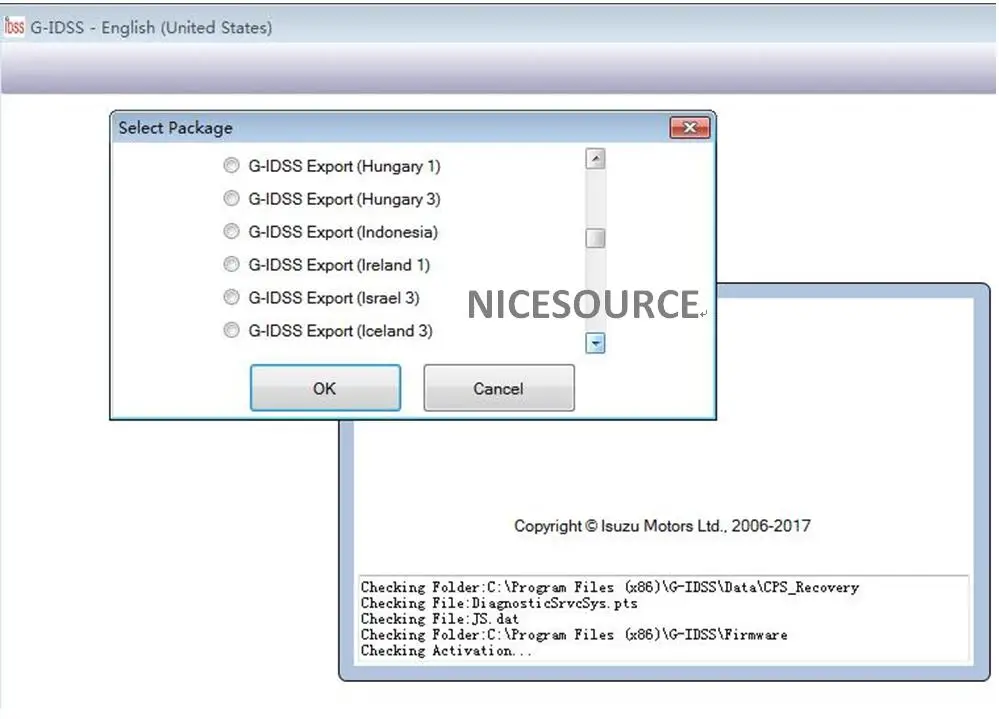Screen dimensions: 999x719
Task: Click the package list scroll up arrow
Action: pyautogui.click(x=595, y=159)
